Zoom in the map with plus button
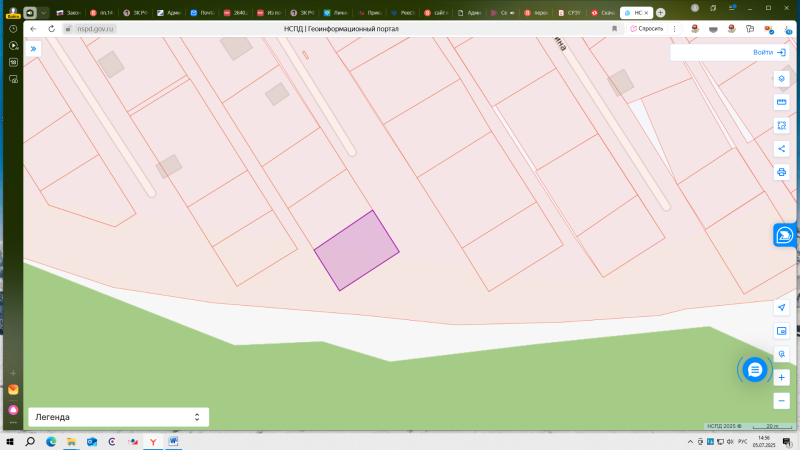Screen dimensions: 800x450 click(781, 378)
